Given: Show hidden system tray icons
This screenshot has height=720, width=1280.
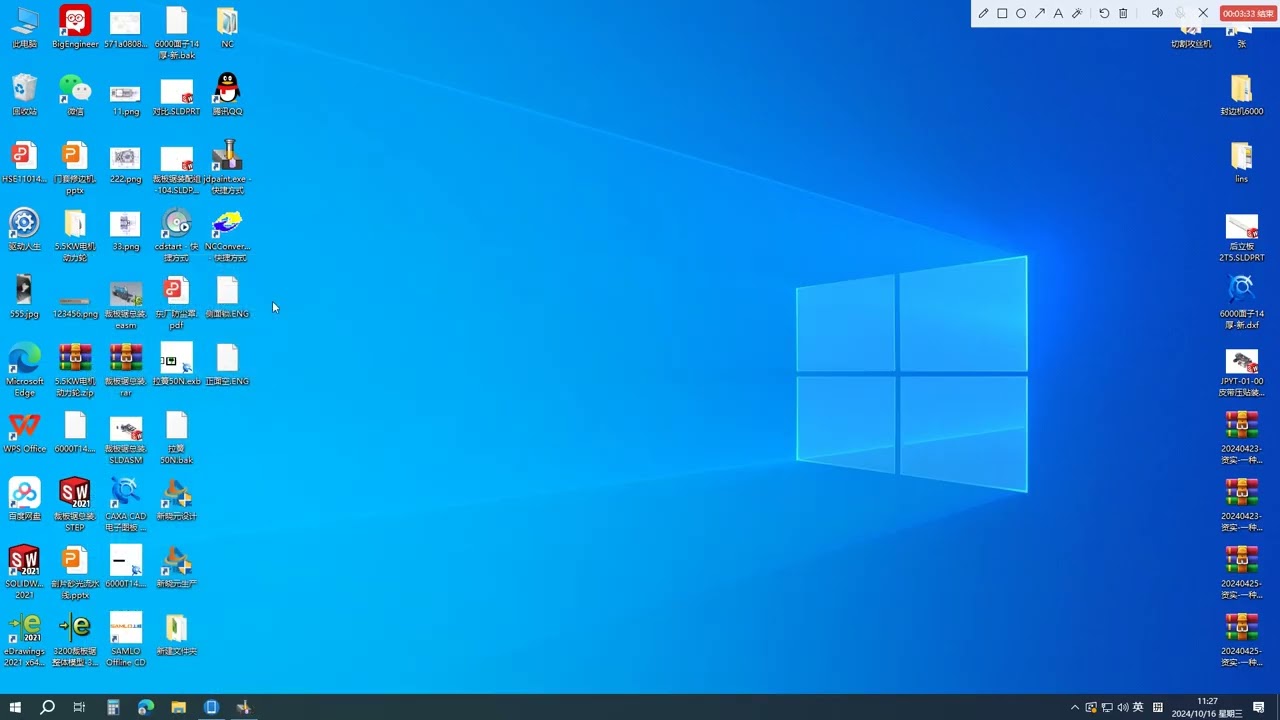Looking at the screenshot, I should 1075,707.
